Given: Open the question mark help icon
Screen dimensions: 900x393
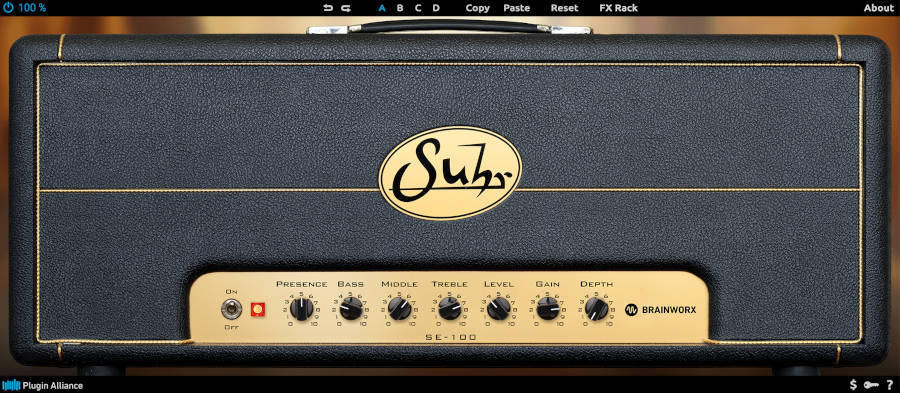Looking at the screenshot, I should pyautogui.click(x=890, y=385).
